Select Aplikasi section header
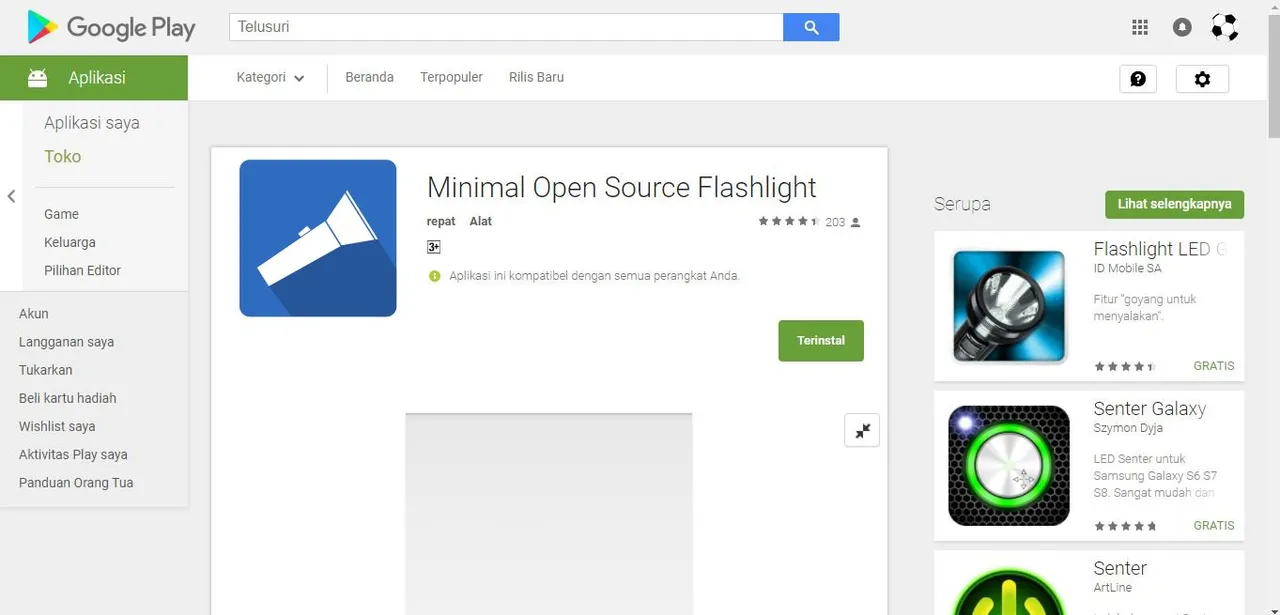The height and width of the screenshot is (615, 1280). (x=94, y=78)
